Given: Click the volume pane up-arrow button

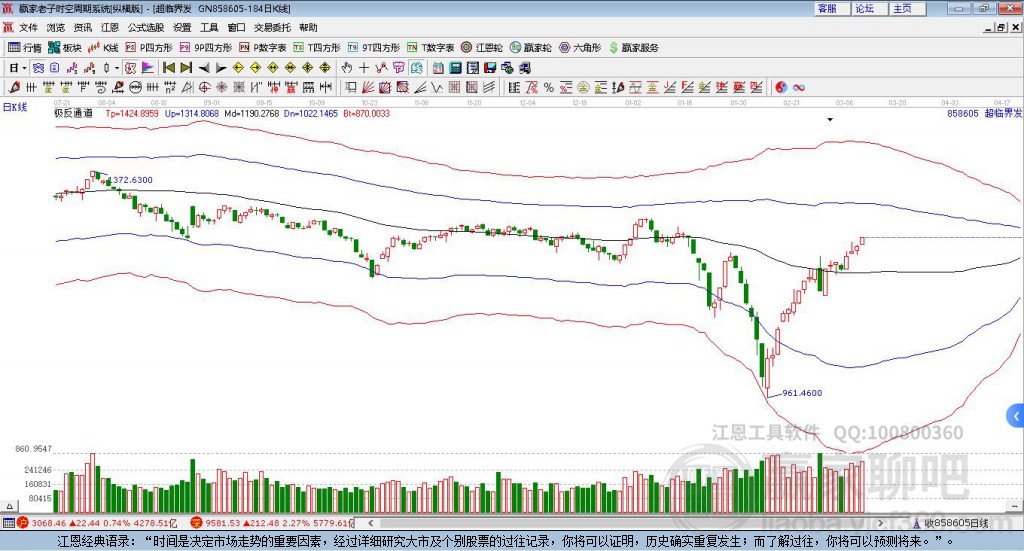Looking at the screenshot, I should [10, 506].
